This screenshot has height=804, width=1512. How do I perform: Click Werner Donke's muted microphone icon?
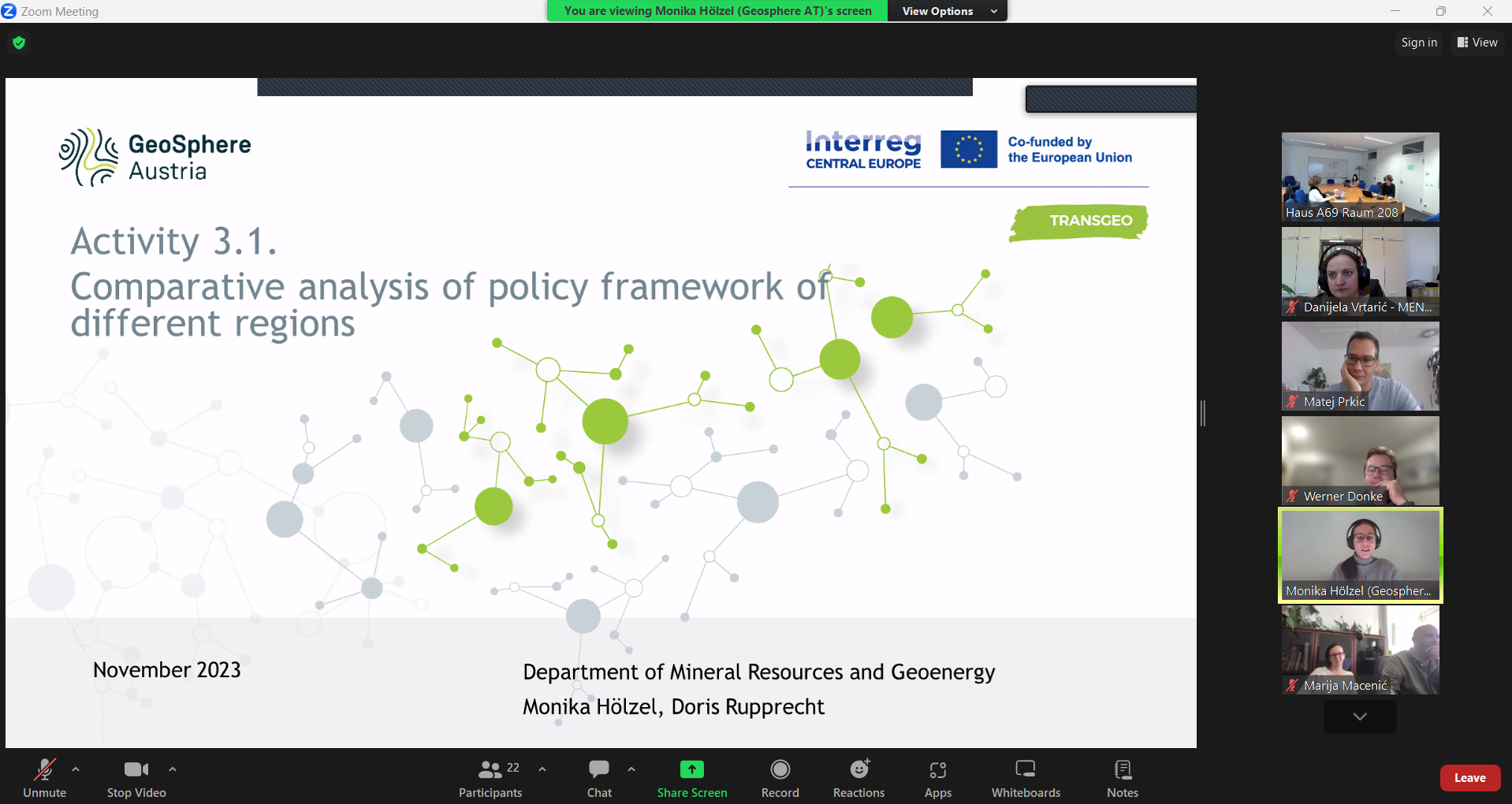[1292, 496]
